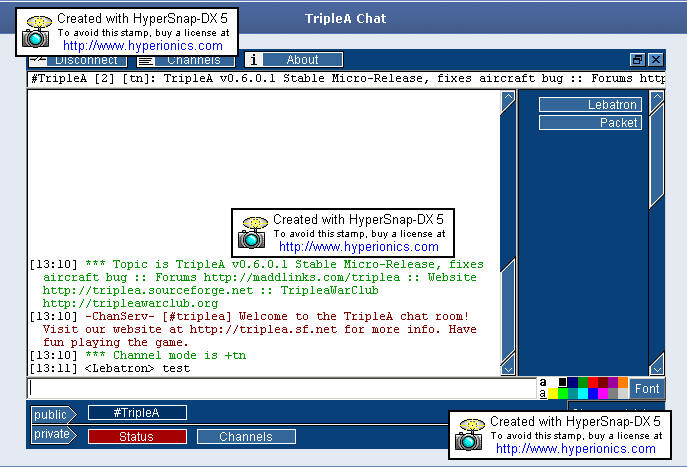Pick the teal color swatch

point(573,393)
